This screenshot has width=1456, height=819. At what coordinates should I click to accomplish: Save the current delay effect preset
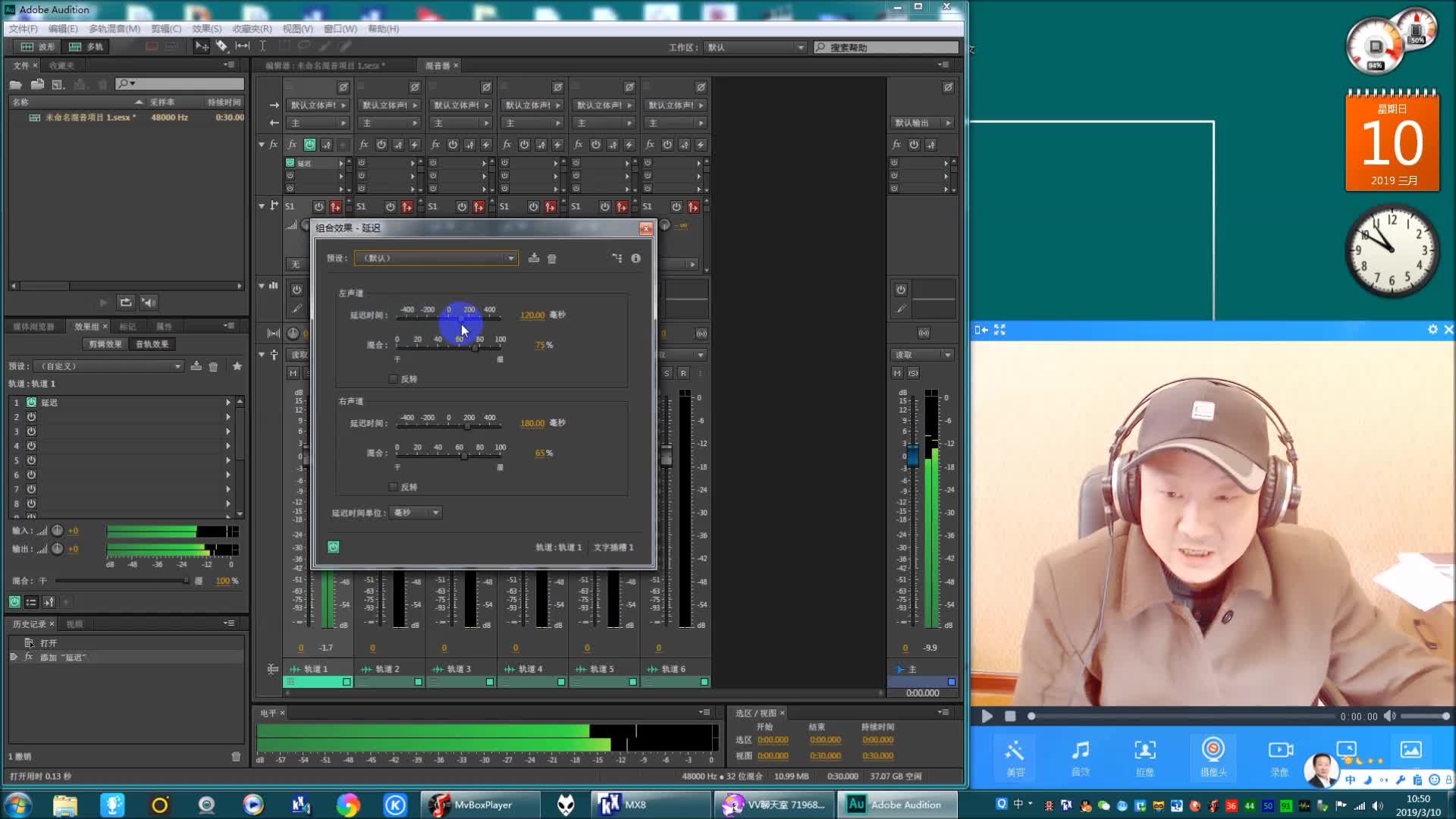click(534, 259)
